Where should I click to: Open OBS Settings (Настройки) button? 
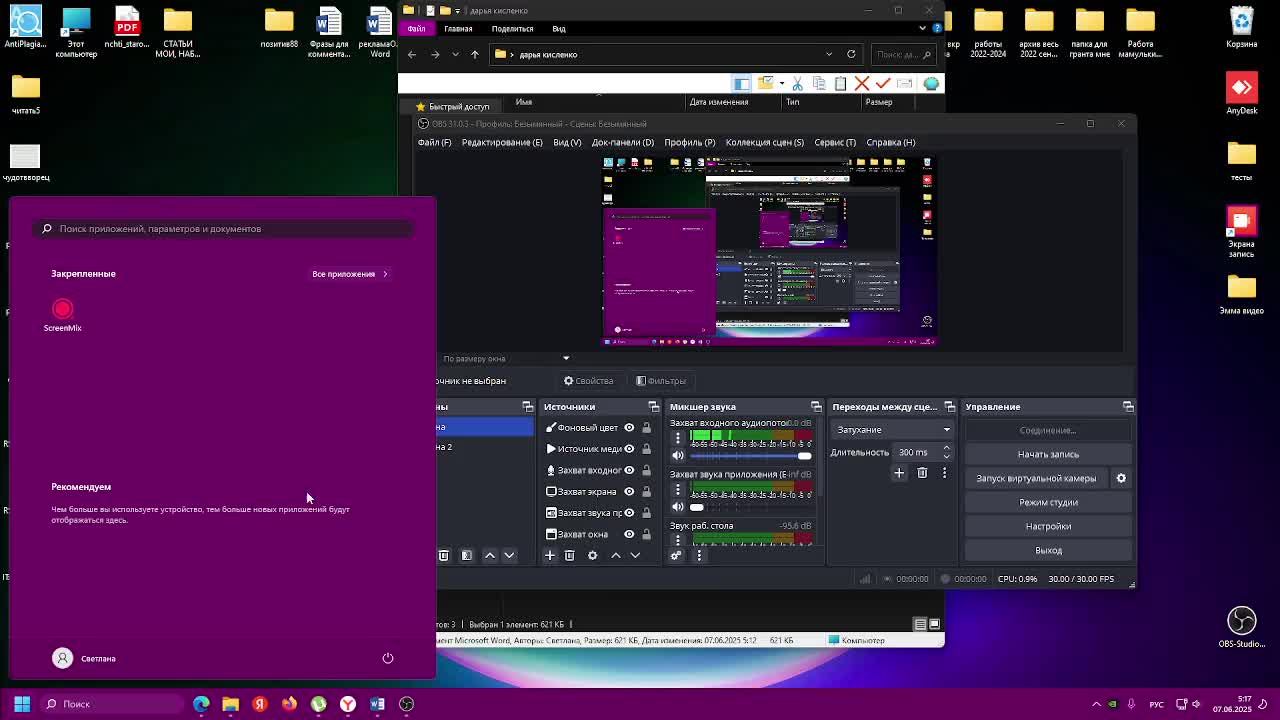coord(1048,526)
